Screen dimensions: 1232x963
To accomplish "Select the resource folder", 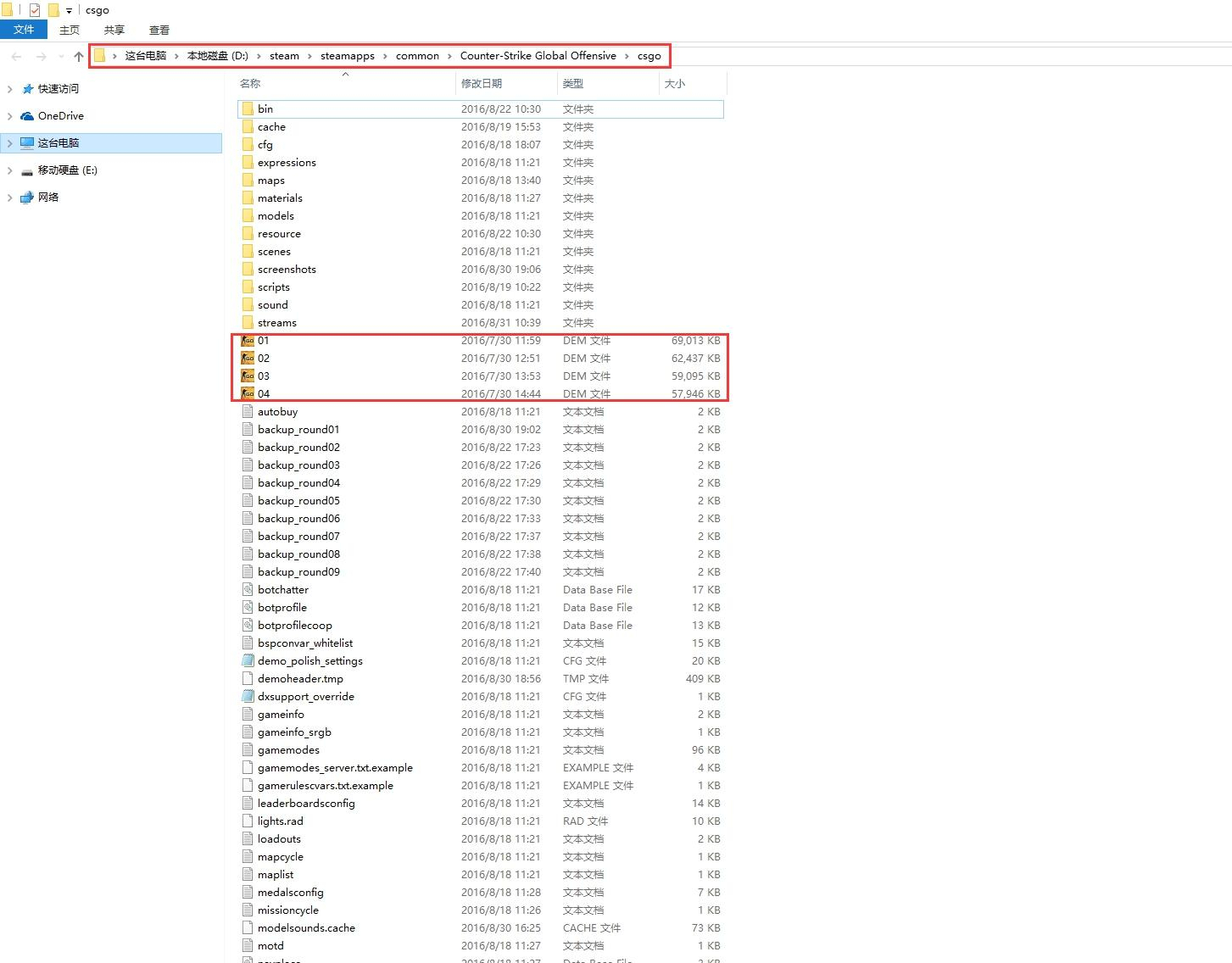I will (x=279, y=233).
